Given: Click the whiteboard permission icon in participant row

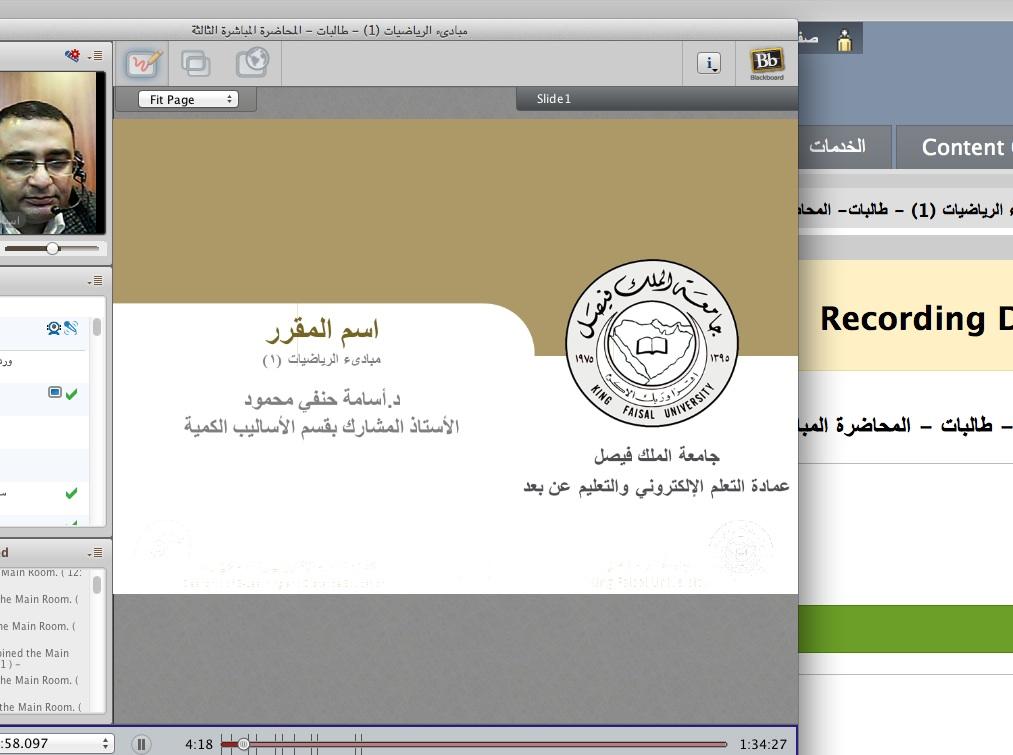Looking at the screenshot, I should tap(55, 392).
